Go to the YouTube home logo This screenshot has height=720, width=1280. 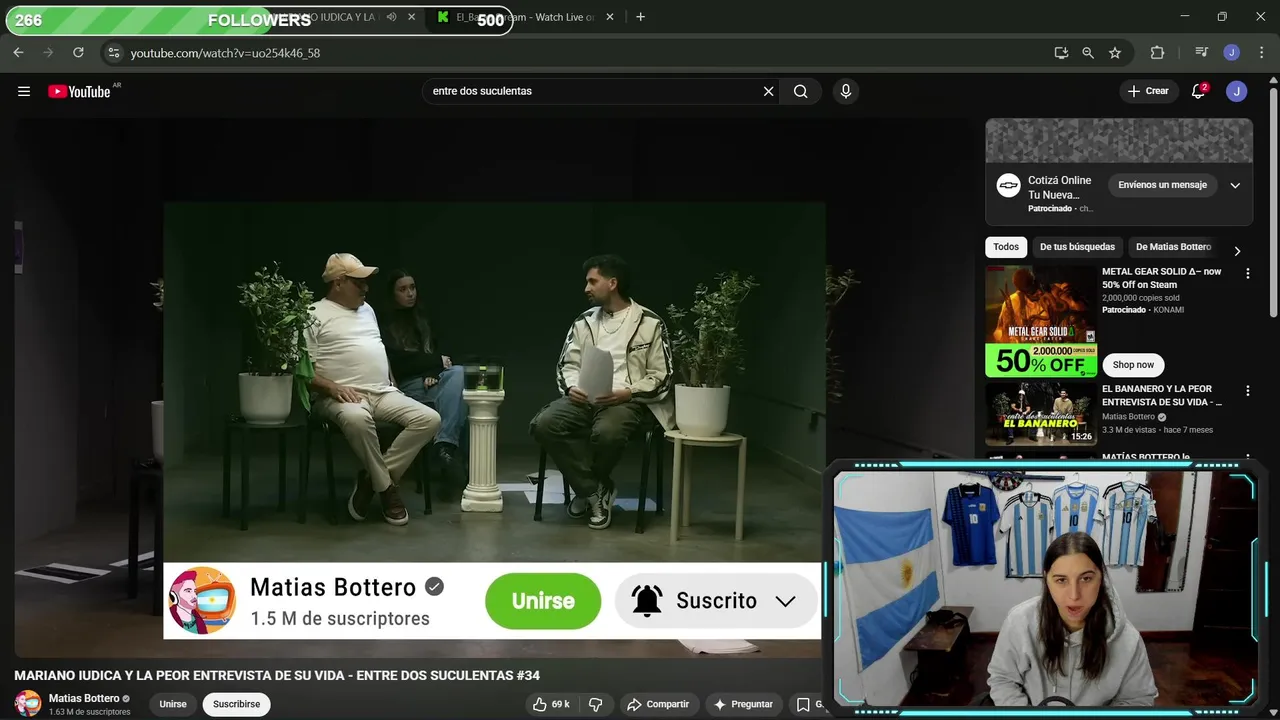[78, 91]
